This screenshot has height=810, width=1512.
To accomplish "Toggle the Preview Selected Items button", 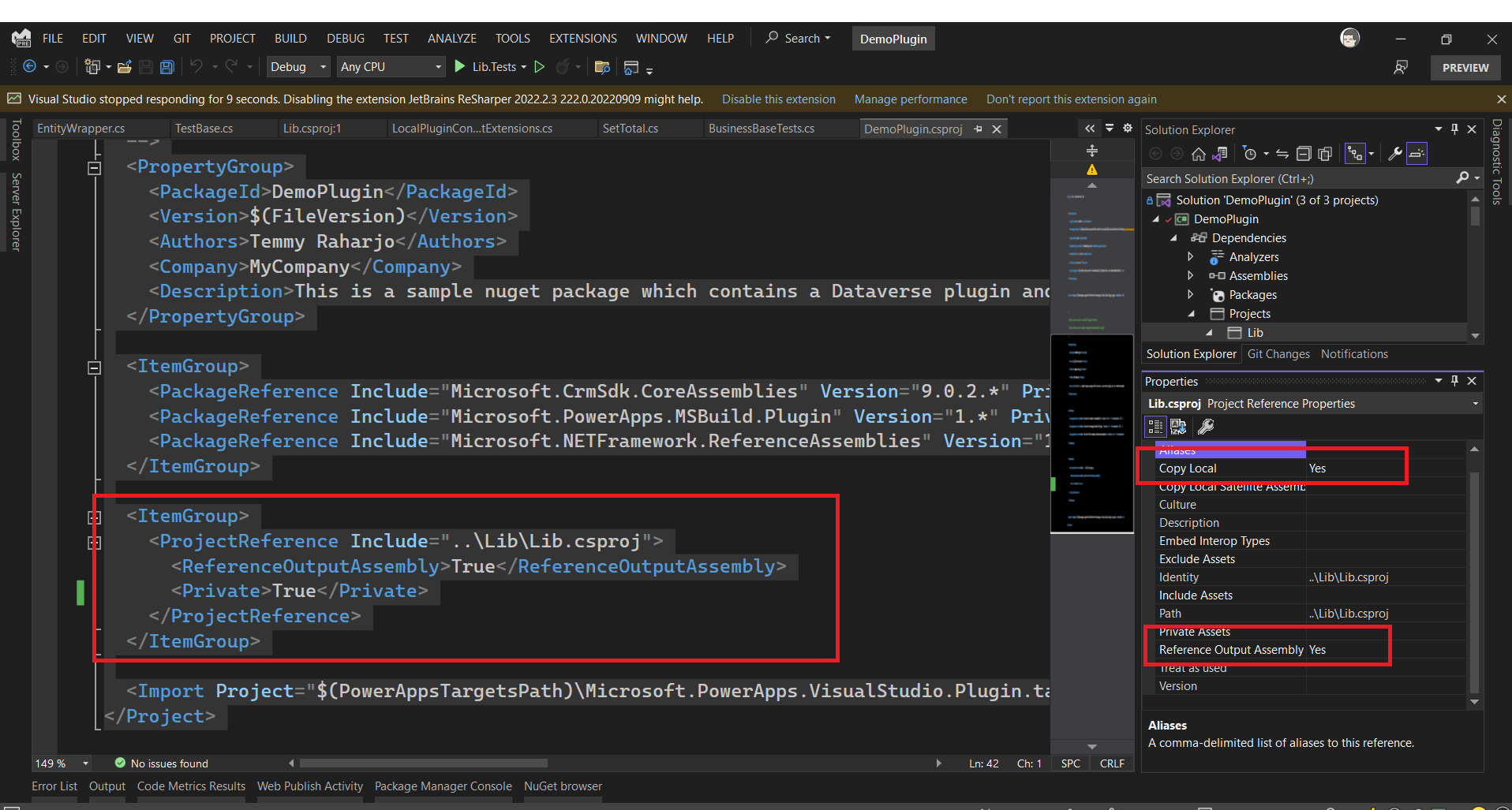I will (1417, 154).
